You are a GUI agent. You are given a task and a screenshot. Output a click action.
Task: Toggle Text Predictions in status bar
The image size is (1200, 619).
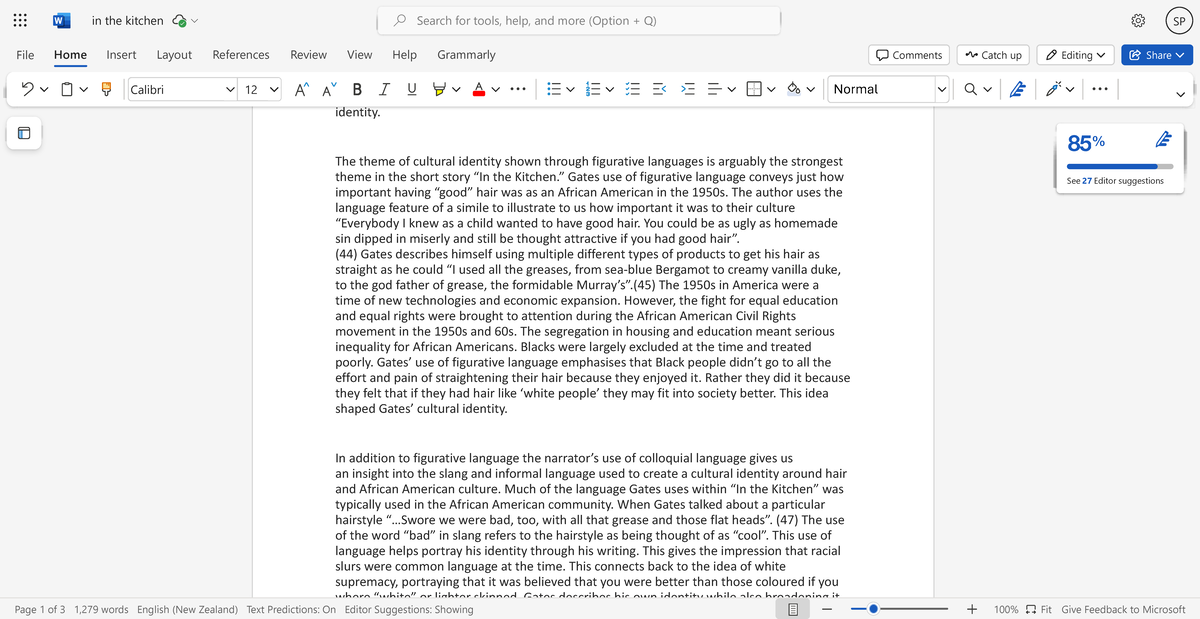pyautogui.click(x=291, y=609)
